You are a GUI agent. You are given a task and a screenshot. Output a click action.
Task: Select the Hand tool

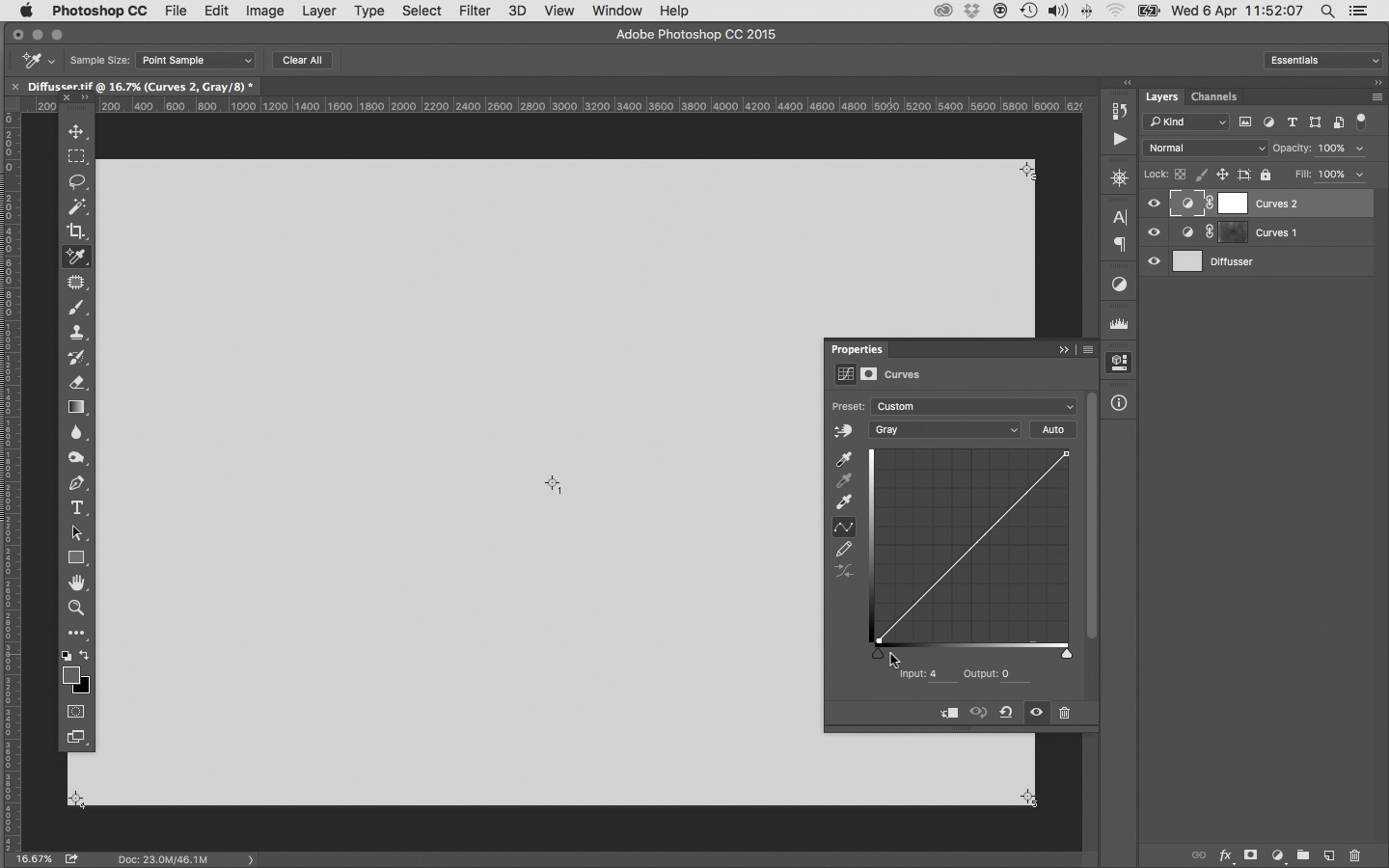[76, 583]
